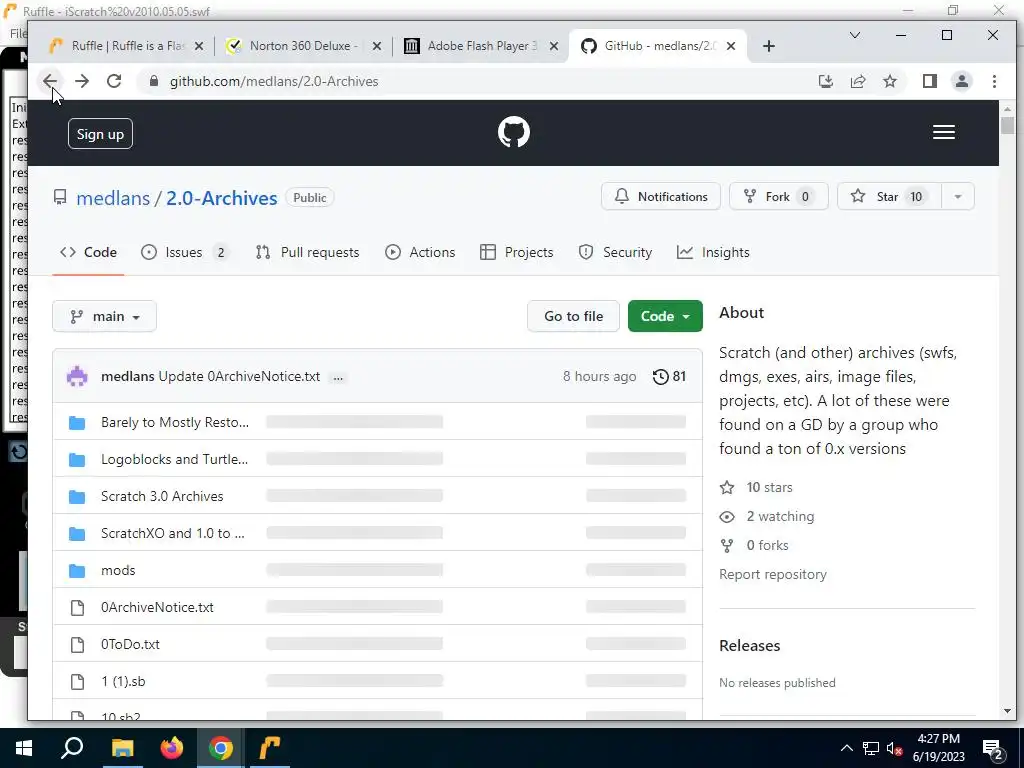Open the Ruffle app in the taskbar

point(270,748)
